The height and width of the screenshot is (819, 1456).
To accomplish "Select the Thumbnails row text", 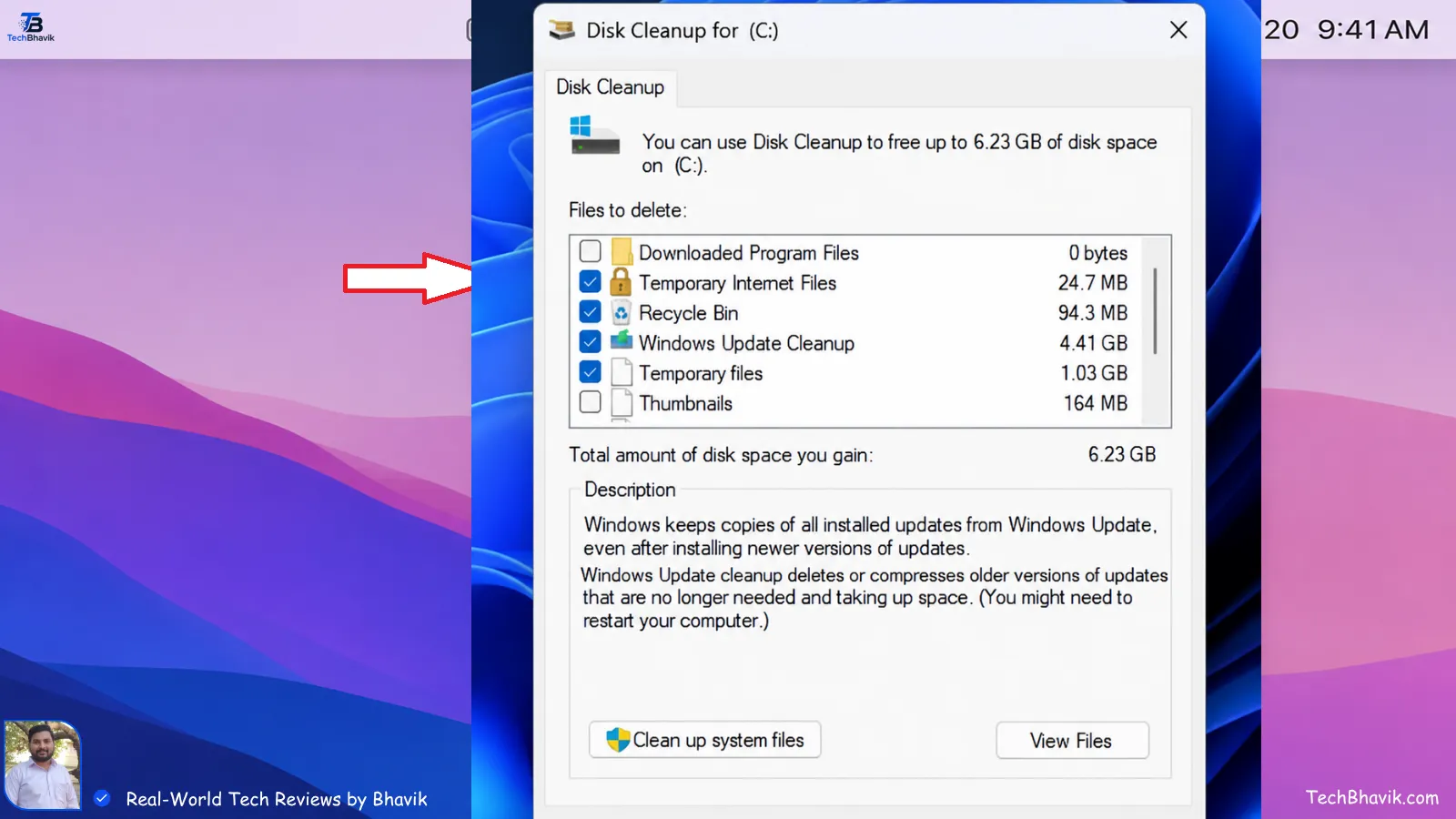I will pyautogui.click(x=685, y=403).
